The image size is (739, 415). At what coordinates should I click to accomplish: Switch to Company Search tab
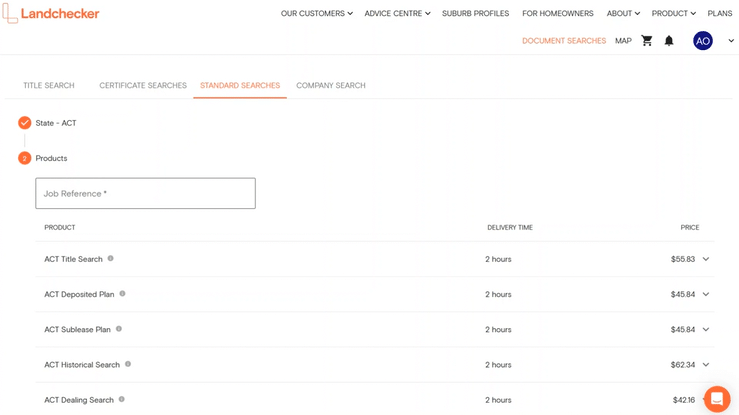(331, 85)
